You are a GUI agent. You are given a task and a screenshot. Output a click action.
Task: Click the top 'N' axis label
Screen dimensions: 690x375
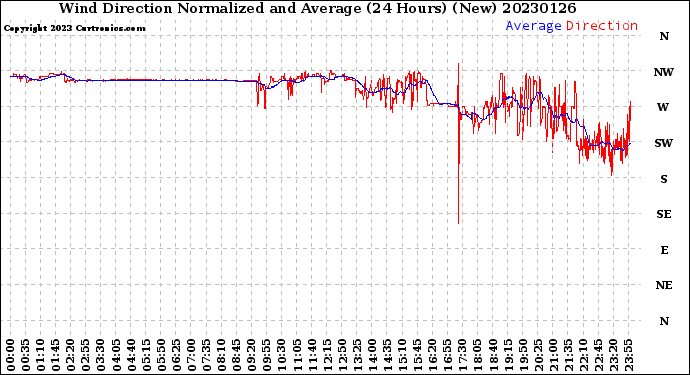point(664,37)
